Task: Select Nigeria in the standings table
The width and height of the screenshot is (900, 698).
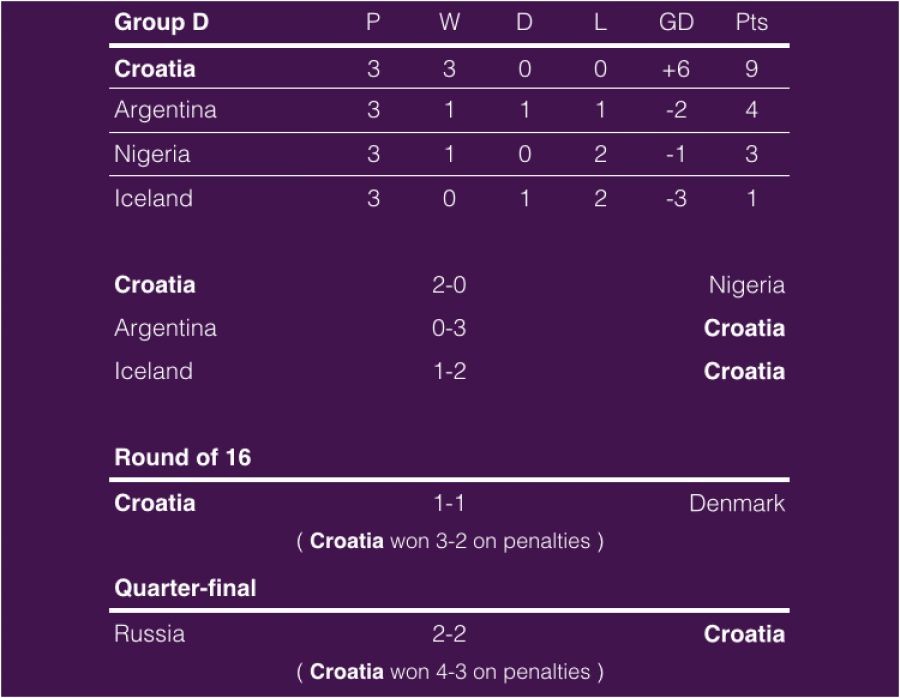Action: click(152, 154)
